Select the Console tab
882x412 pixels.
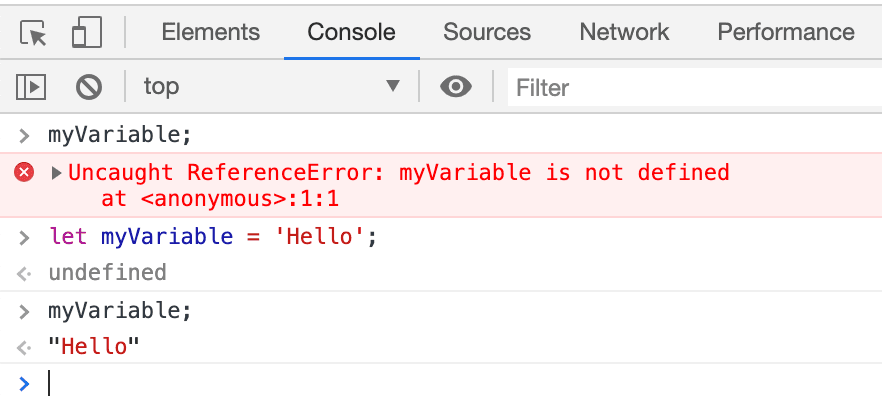352,32
